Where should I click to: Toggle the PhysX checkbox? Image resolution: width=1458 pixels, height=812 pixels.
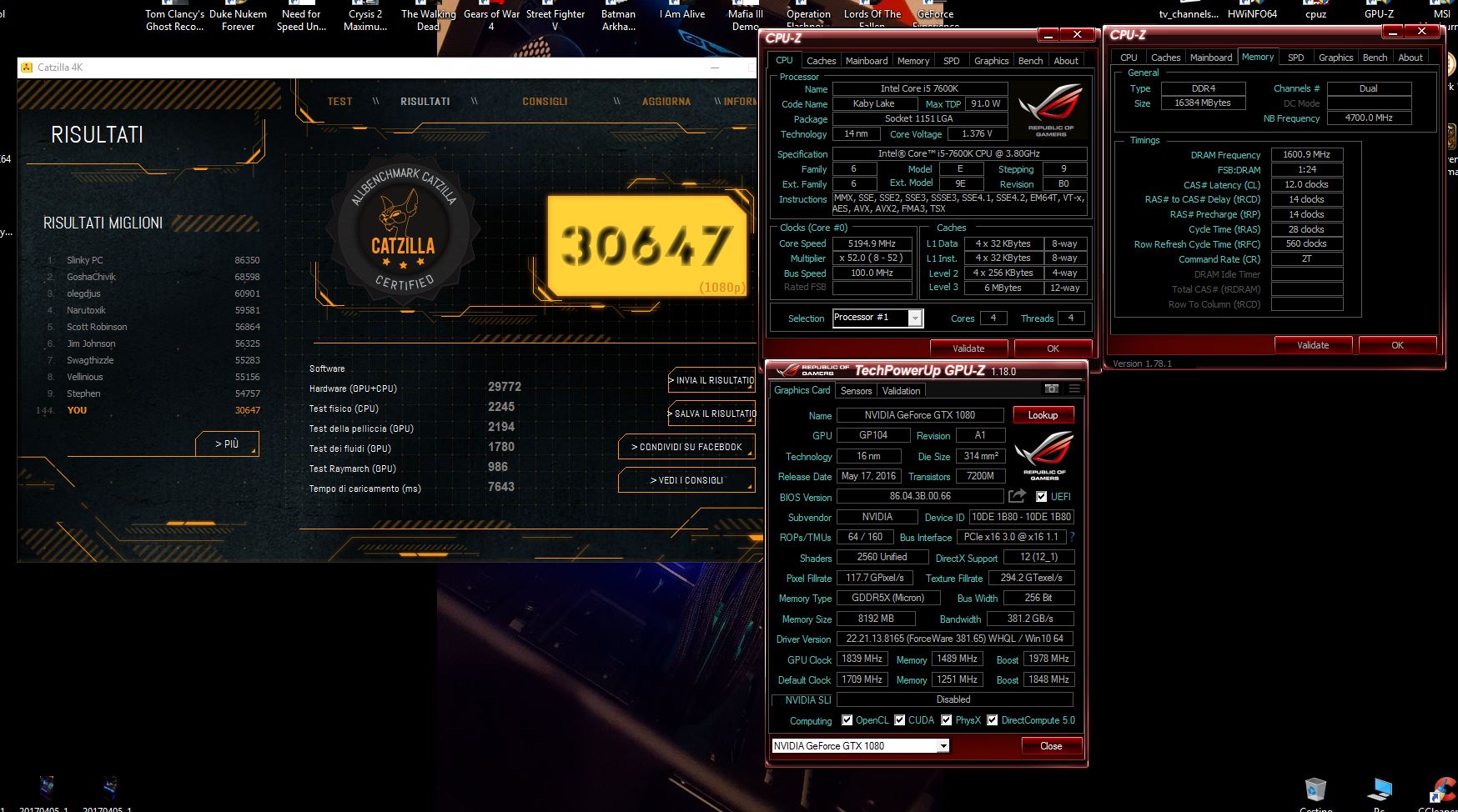tap(947, 720)
